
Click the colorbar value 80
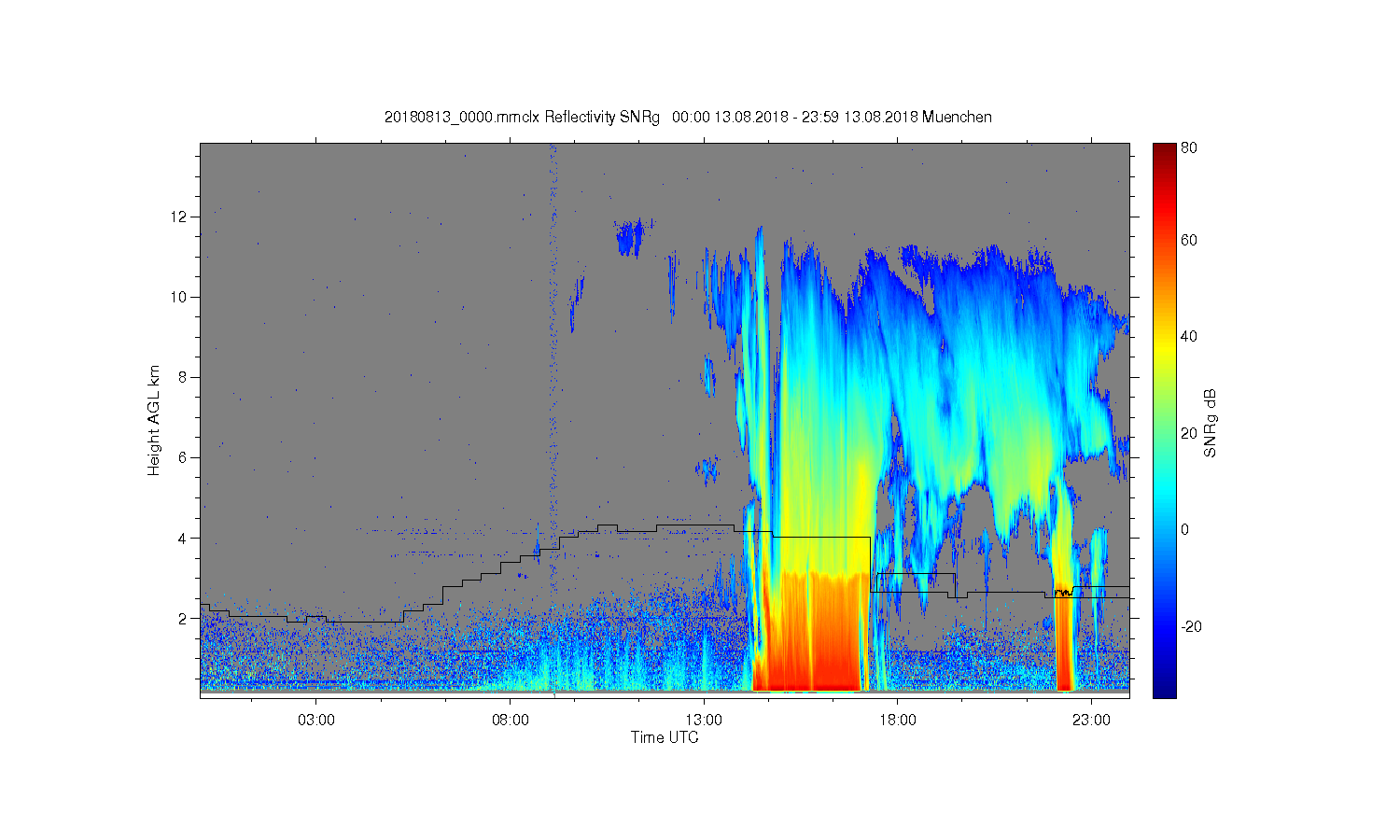pyautogui.click(x=1189, y=147)
